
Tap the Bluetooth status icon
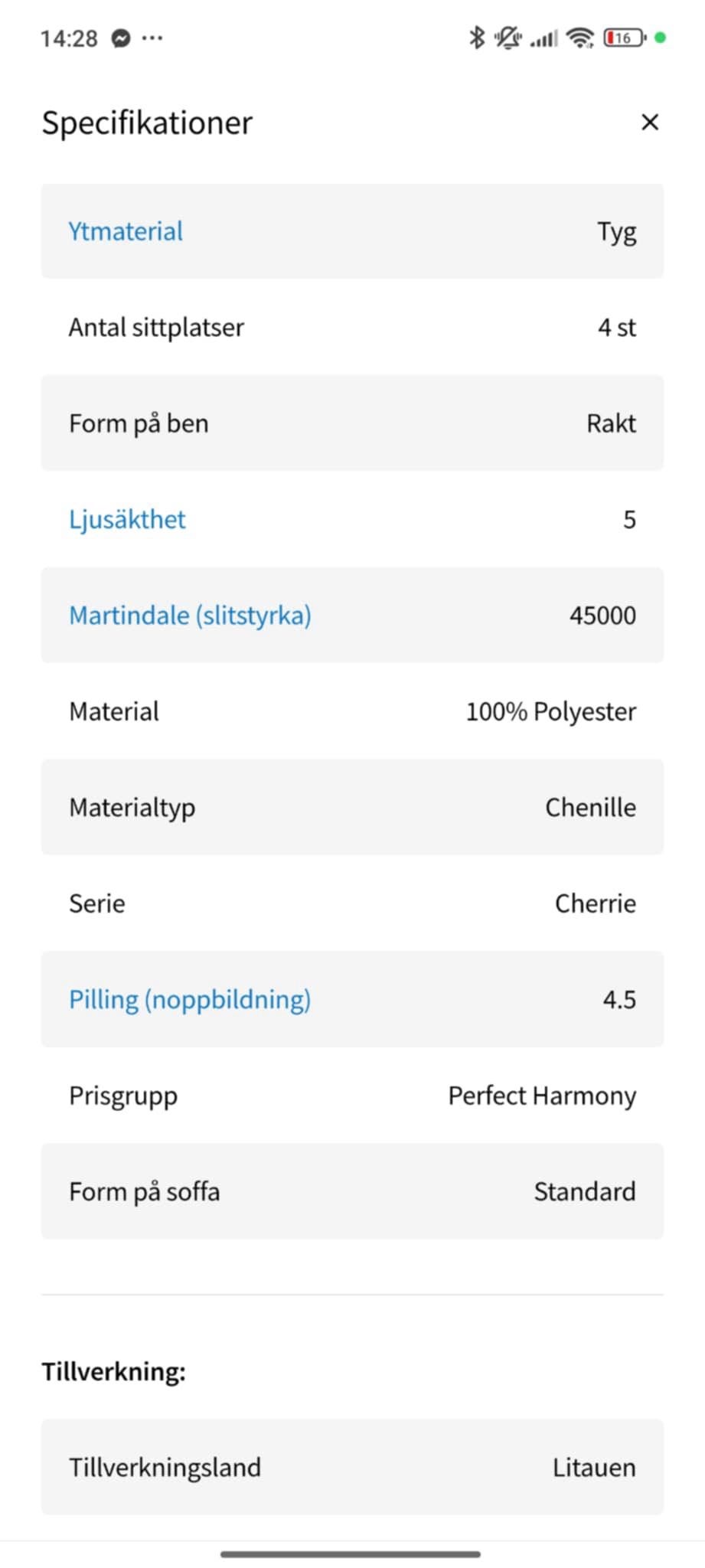pyautogui.click(x=477, y=38)
